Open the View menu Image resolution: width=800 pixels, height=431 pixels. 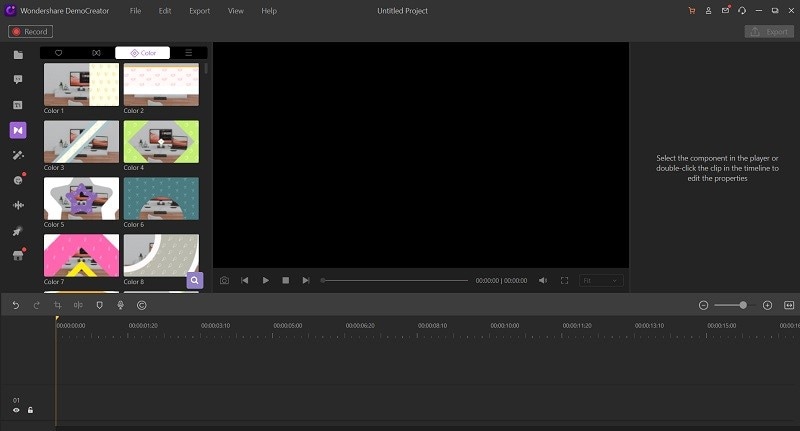tap(236, 11)
